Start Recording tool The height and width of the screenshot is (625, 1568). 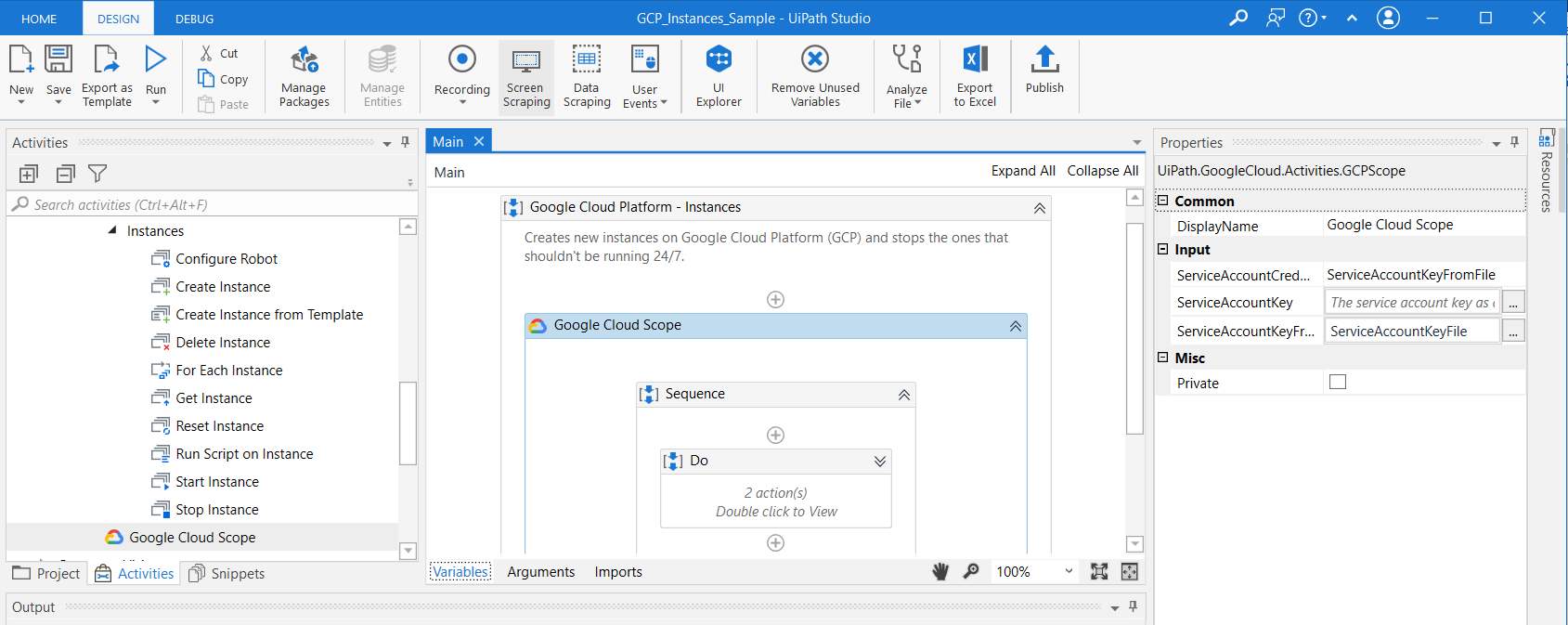461,74
